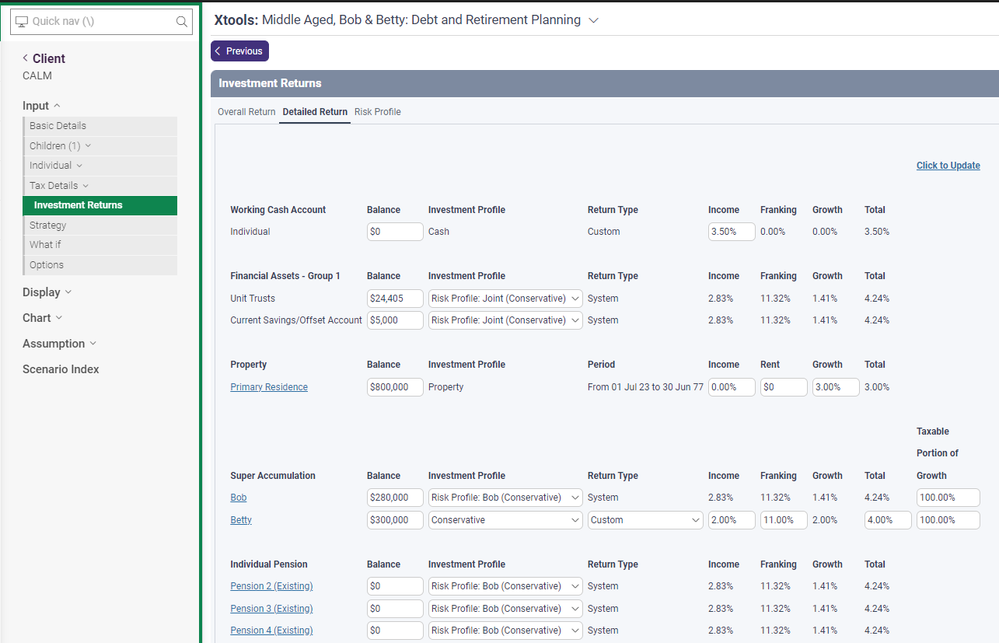Switch to the Risk Profile tab
Viewport: 999px width, 643px height.
coord(377,112)
